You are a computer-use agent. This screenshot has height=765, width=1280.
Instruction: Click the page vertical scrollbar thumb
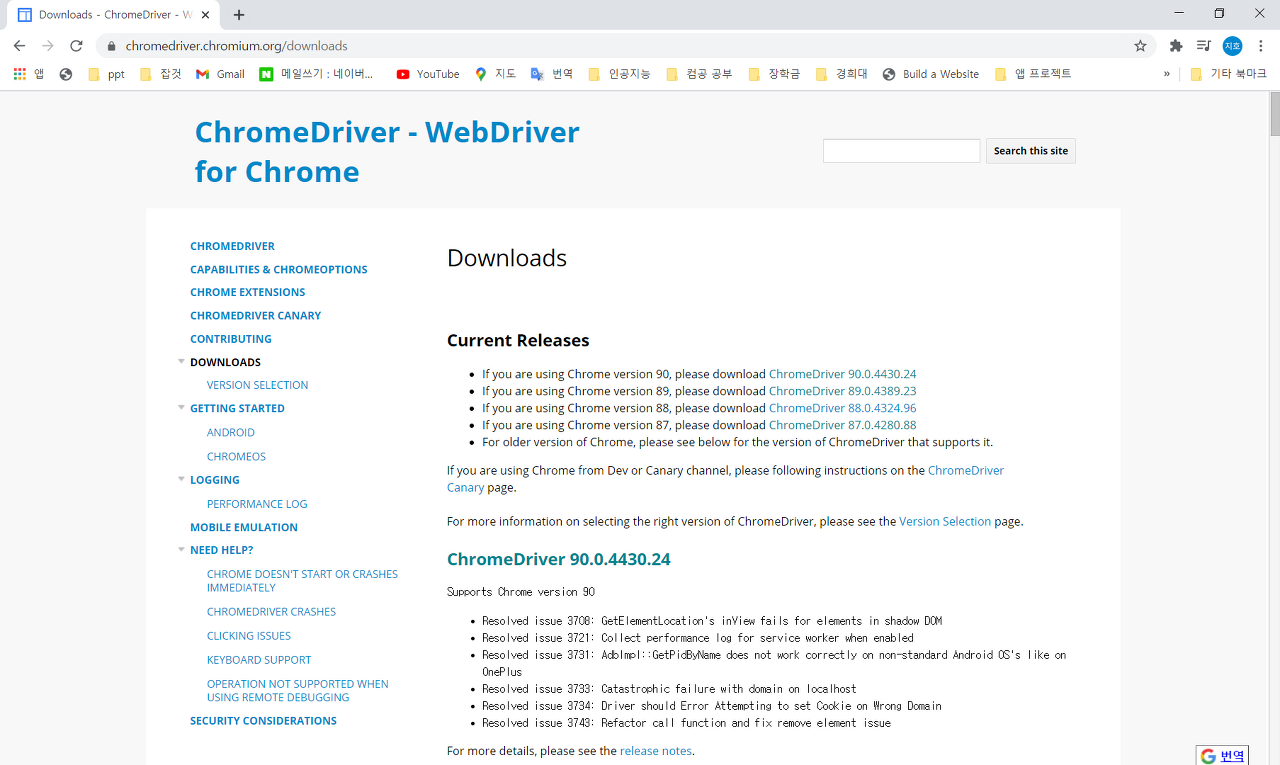(1274, 113)
